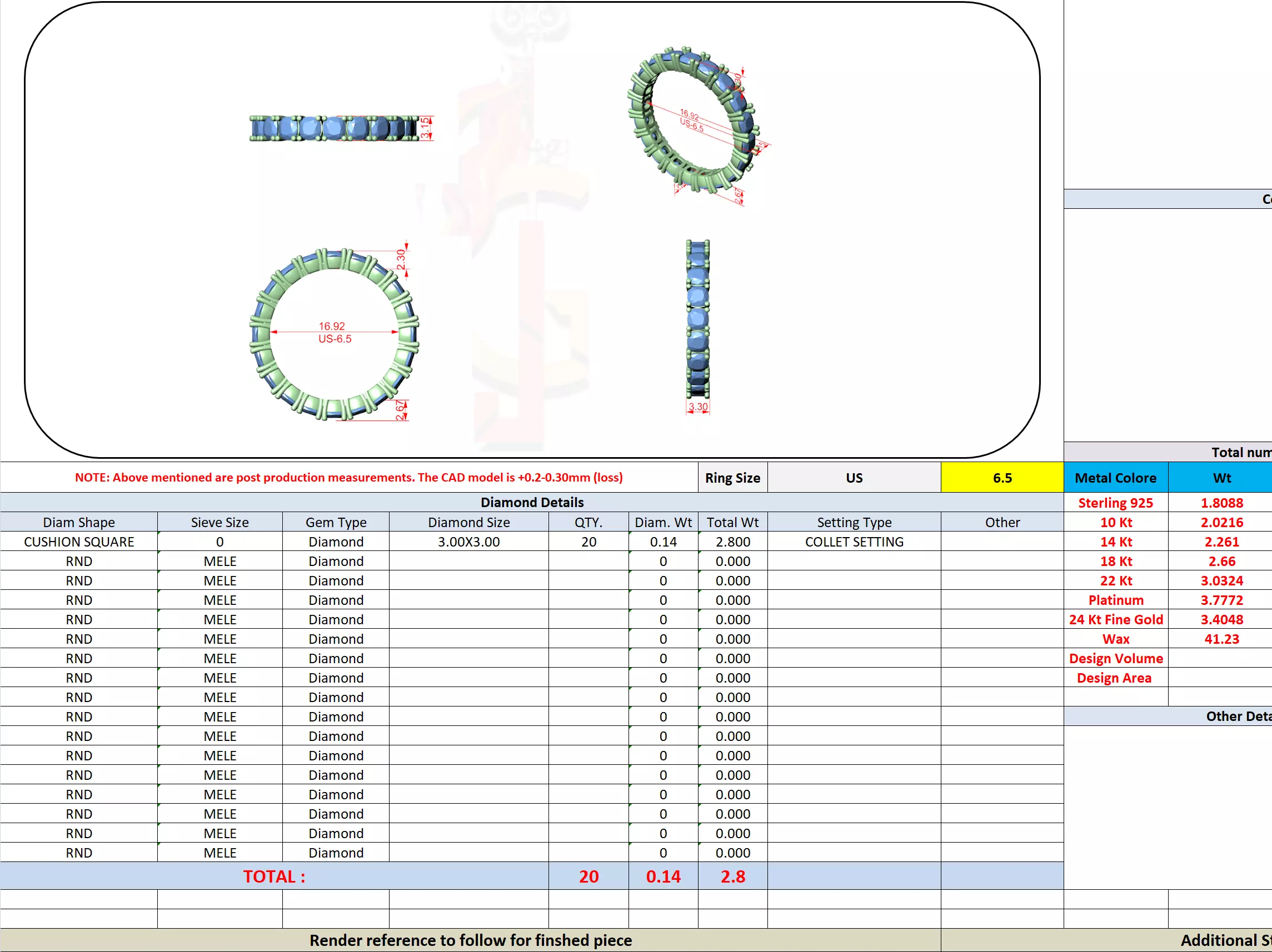The width and height of the screenshot is (1272, 952).
Task: Click the Setting Type column header
Action: 854,522
